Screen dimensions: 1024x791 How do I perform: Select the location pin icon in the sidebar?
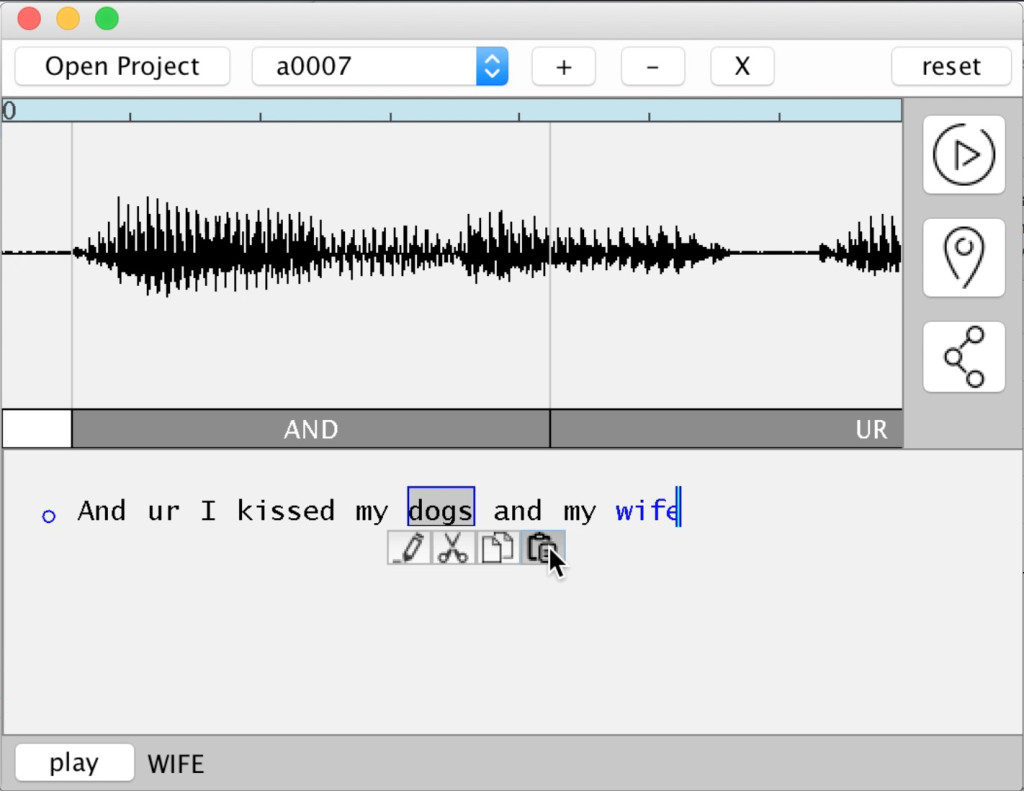pyautogui.click(x=963, y=257)
